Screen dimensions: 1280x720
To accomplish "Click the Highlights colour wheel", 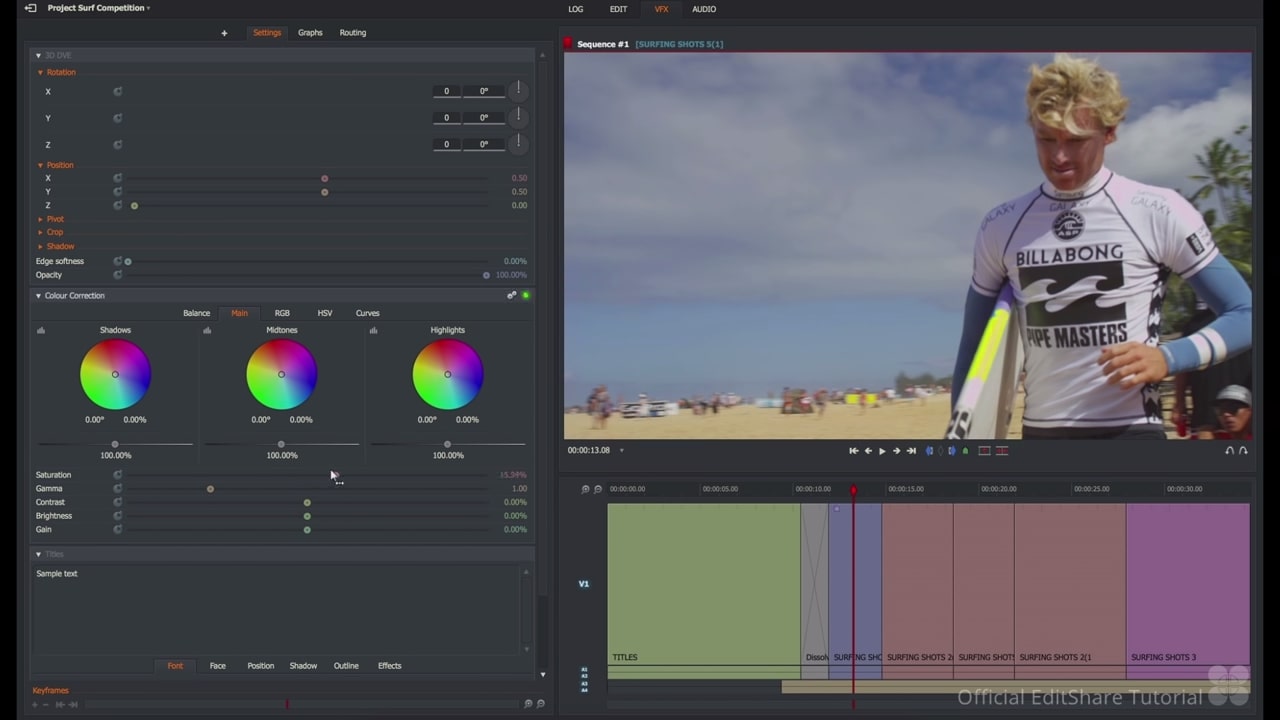I will (x=447, y=375).
